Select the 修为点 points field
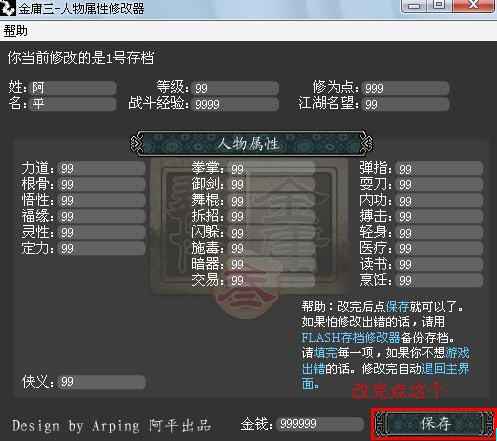The image size is (497, 441). (406, 88)
